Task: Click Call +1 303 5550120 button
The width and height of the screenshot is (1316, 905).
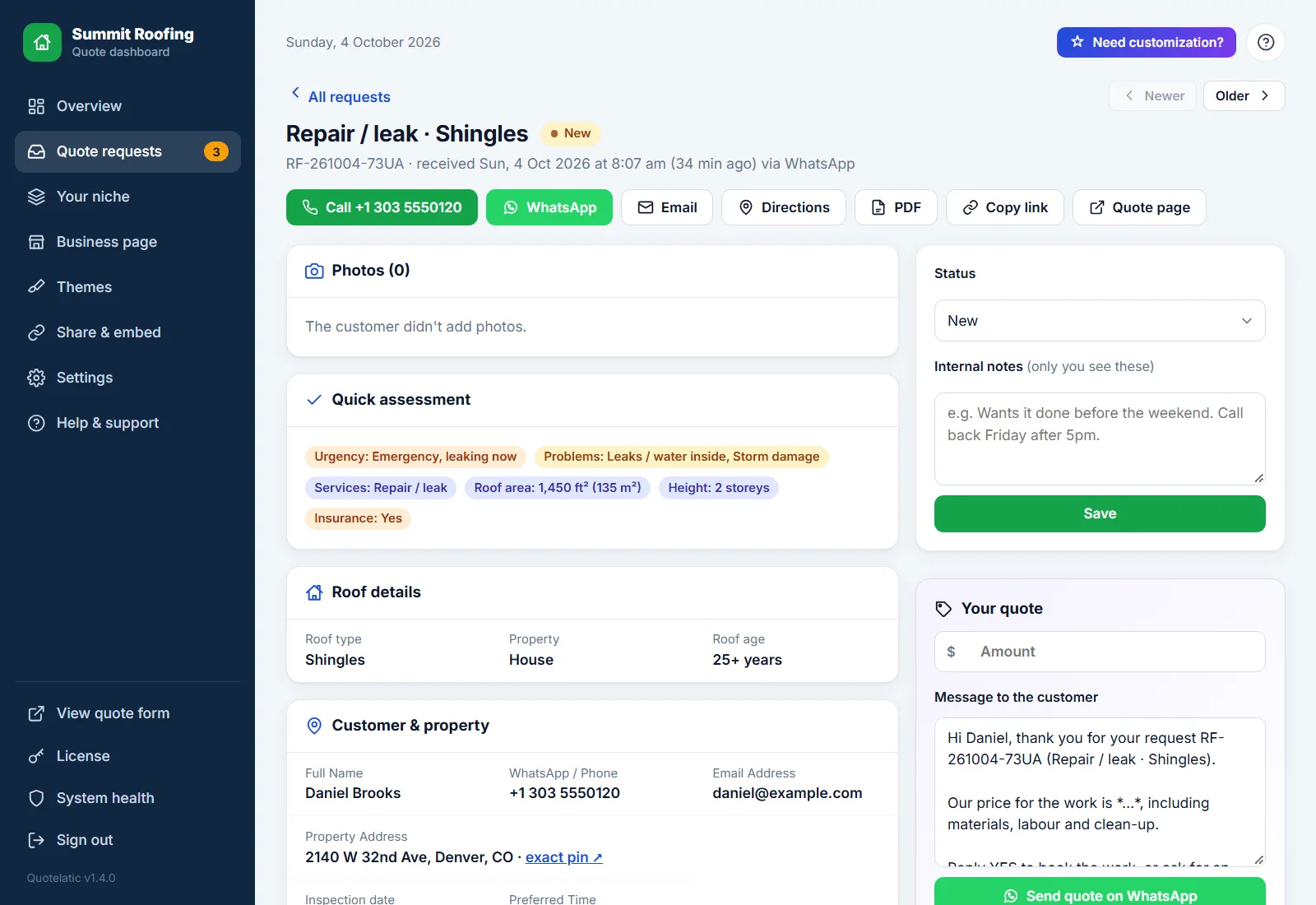Action: click(x=382, y=207)
